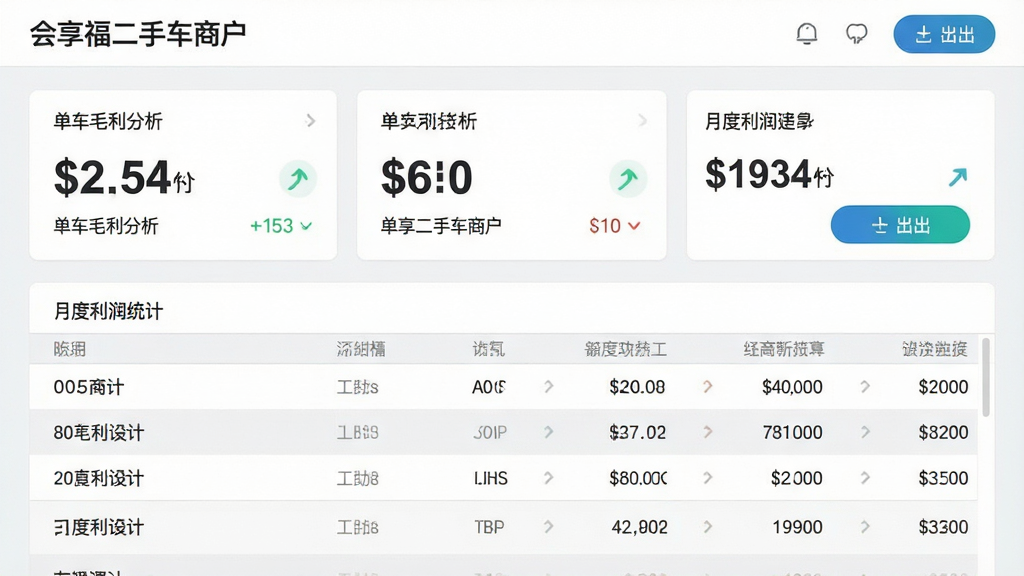
Task: Click the value $20.08
Action: pos(637,387)
